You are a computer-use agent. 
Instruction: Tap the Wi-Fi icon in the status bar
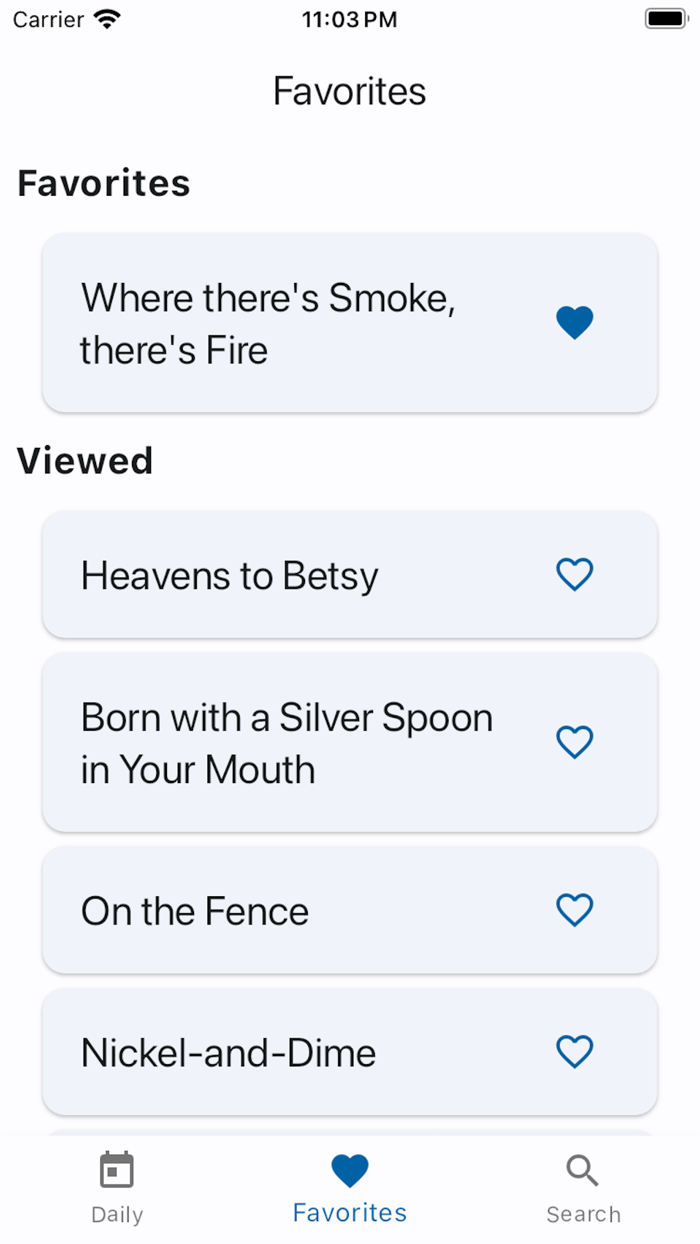coord(103,17)
